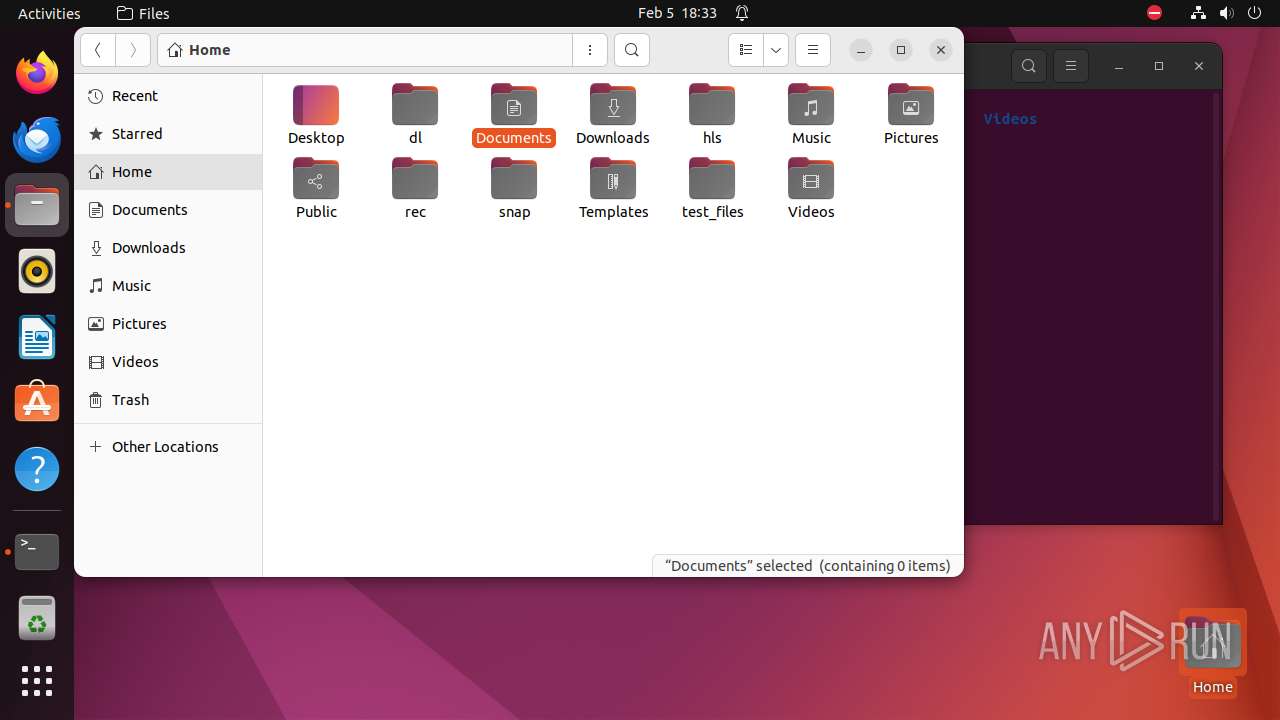This screenshot has width=1280, height=720.
Task: Open Videos in the sidebar
Action: tap(168, 362)
